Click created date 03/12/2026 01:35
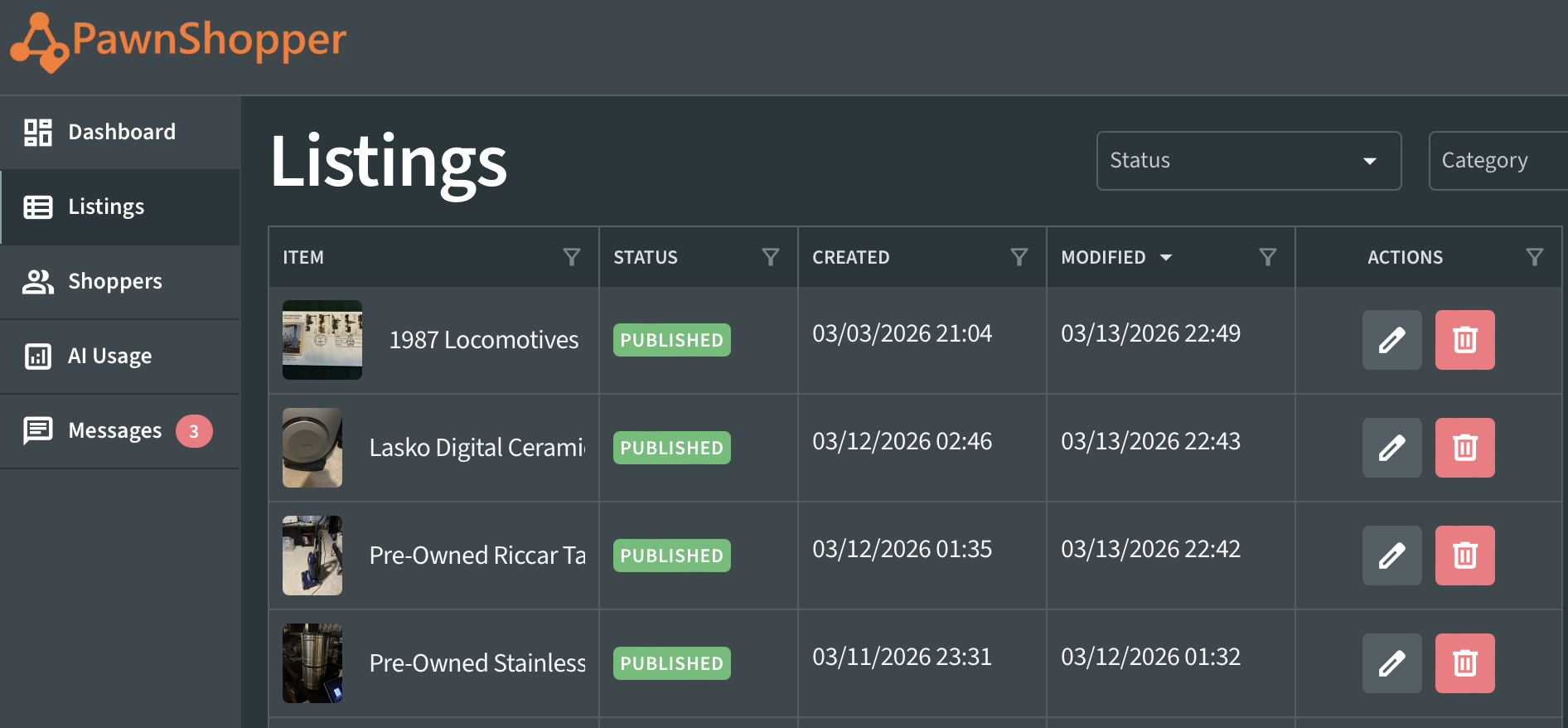The image size is (1568, 728). coord(902,549)
